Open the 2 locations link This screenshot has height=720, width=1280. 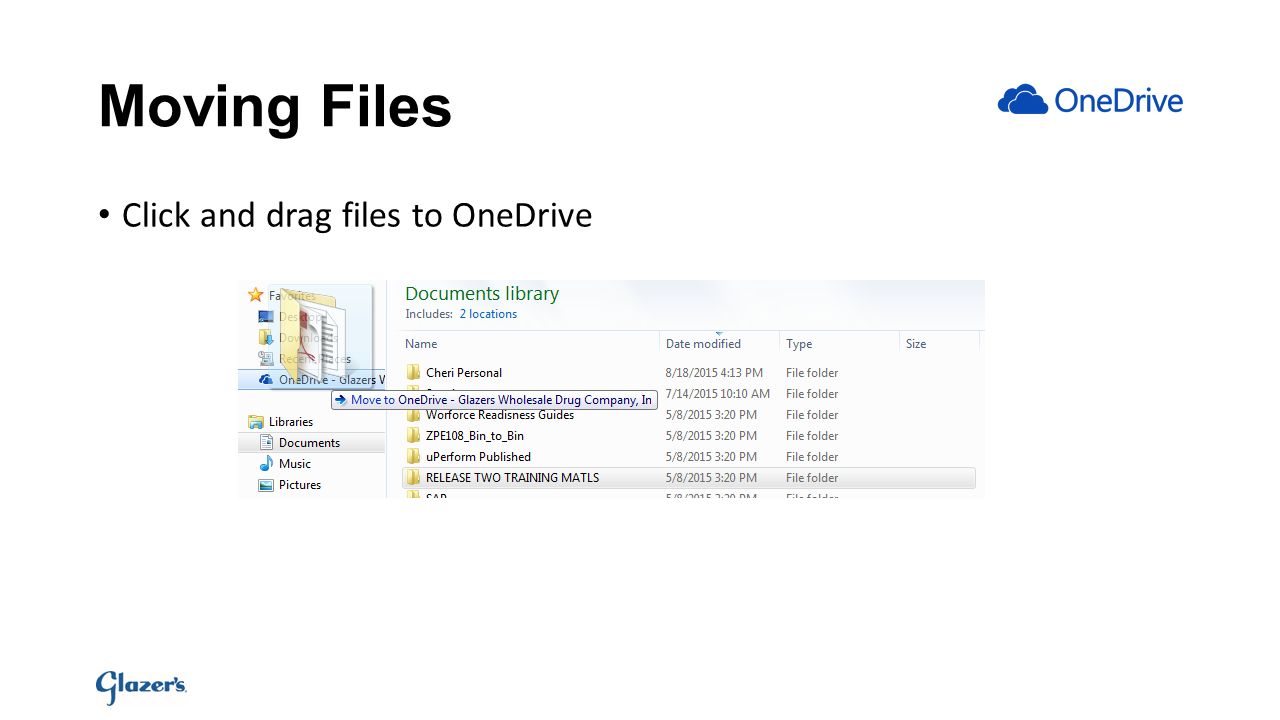click(488, 314)
